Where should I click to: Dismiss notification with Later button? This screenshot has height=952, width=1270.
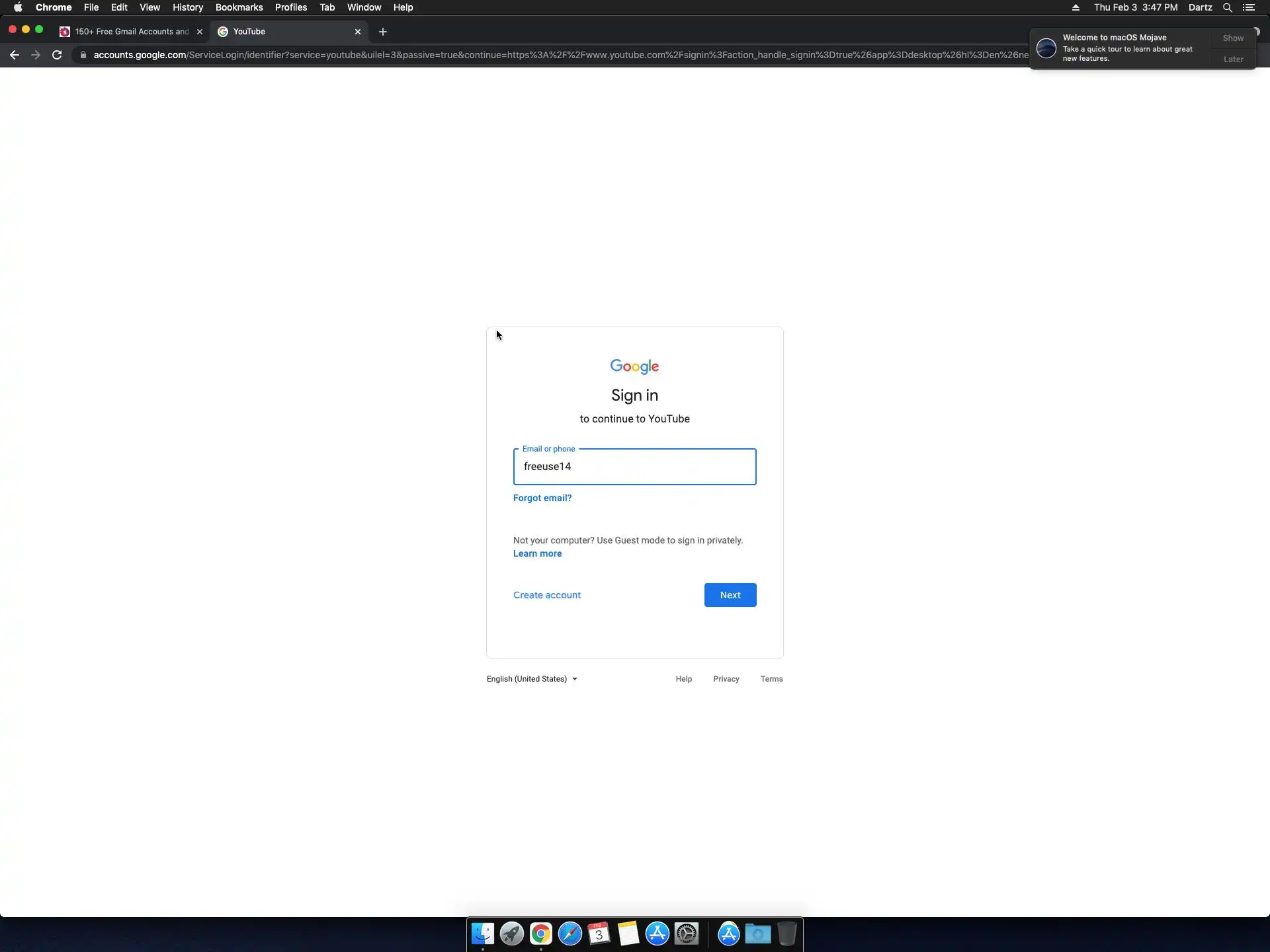coord(1233,59)
